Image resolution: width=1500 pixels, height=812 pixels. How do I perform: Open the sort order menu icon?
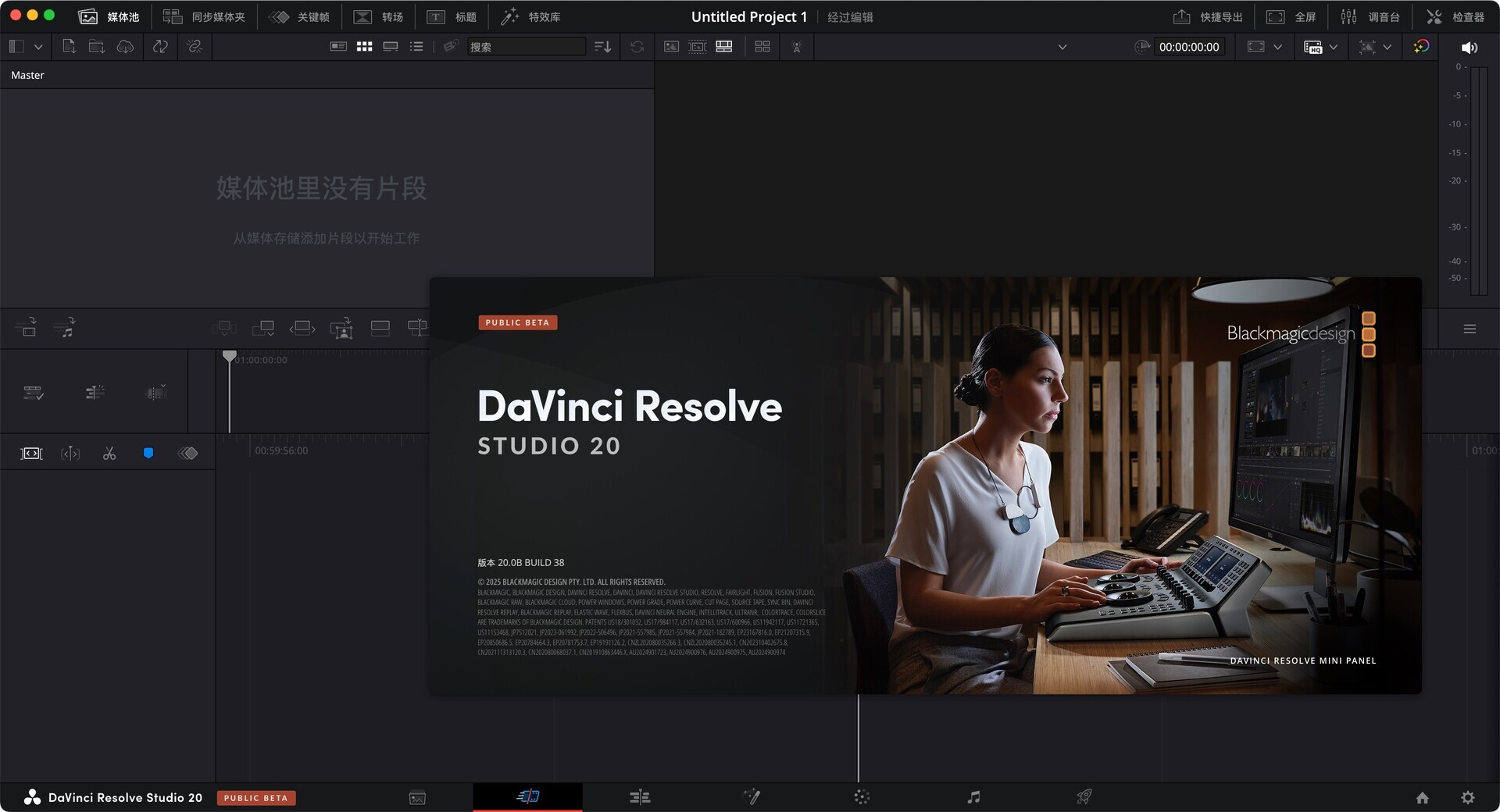click(602, 47)
